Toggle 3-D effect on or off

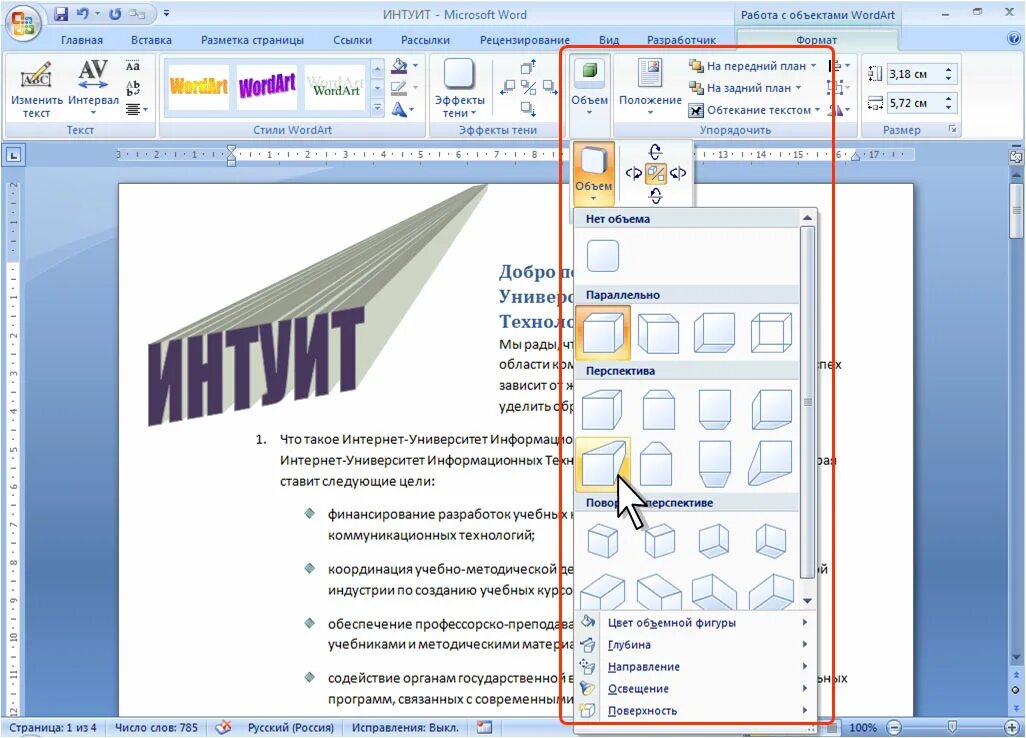click(x=656, y=173)
